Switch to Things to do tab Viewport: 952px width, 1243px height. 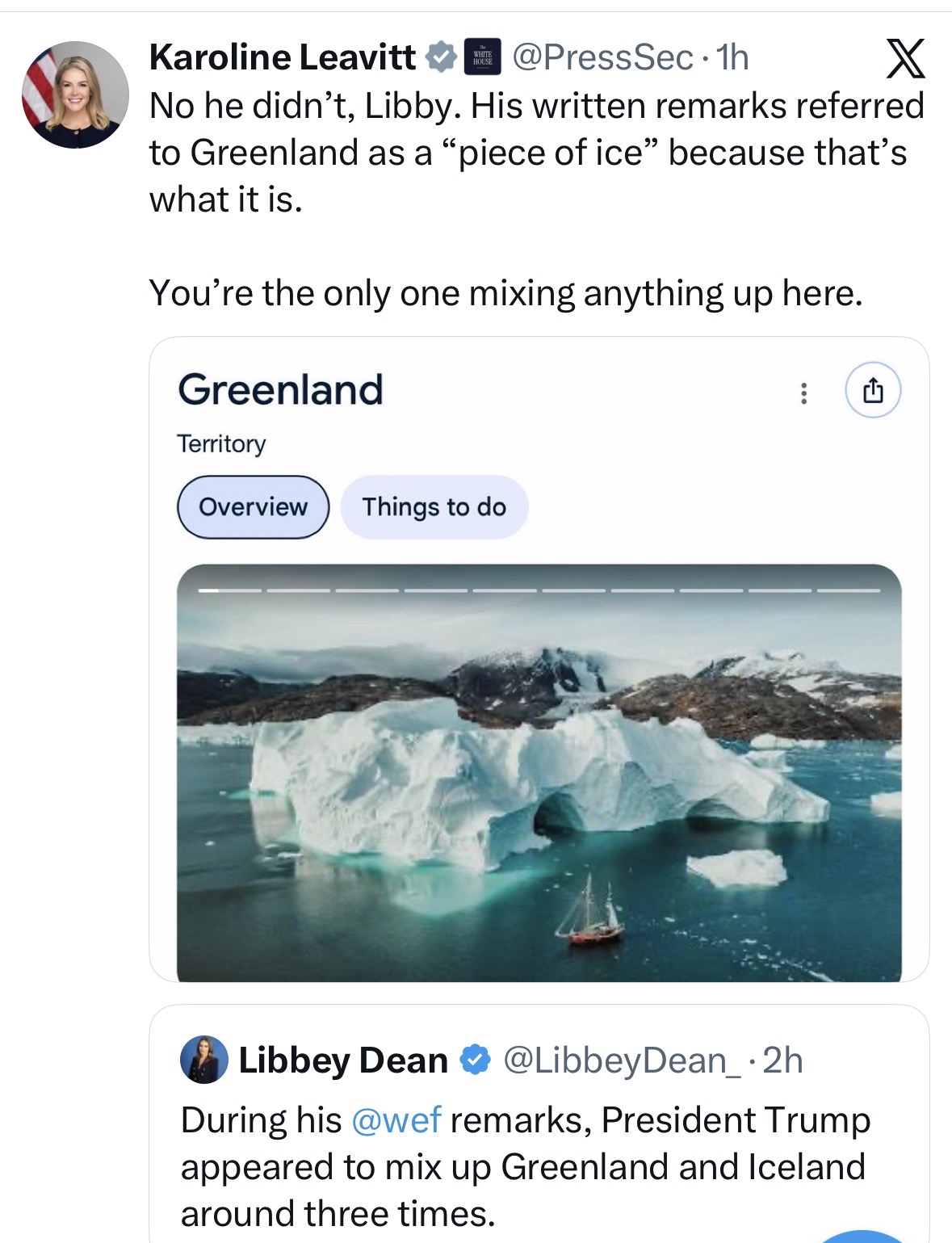point(434,507)
